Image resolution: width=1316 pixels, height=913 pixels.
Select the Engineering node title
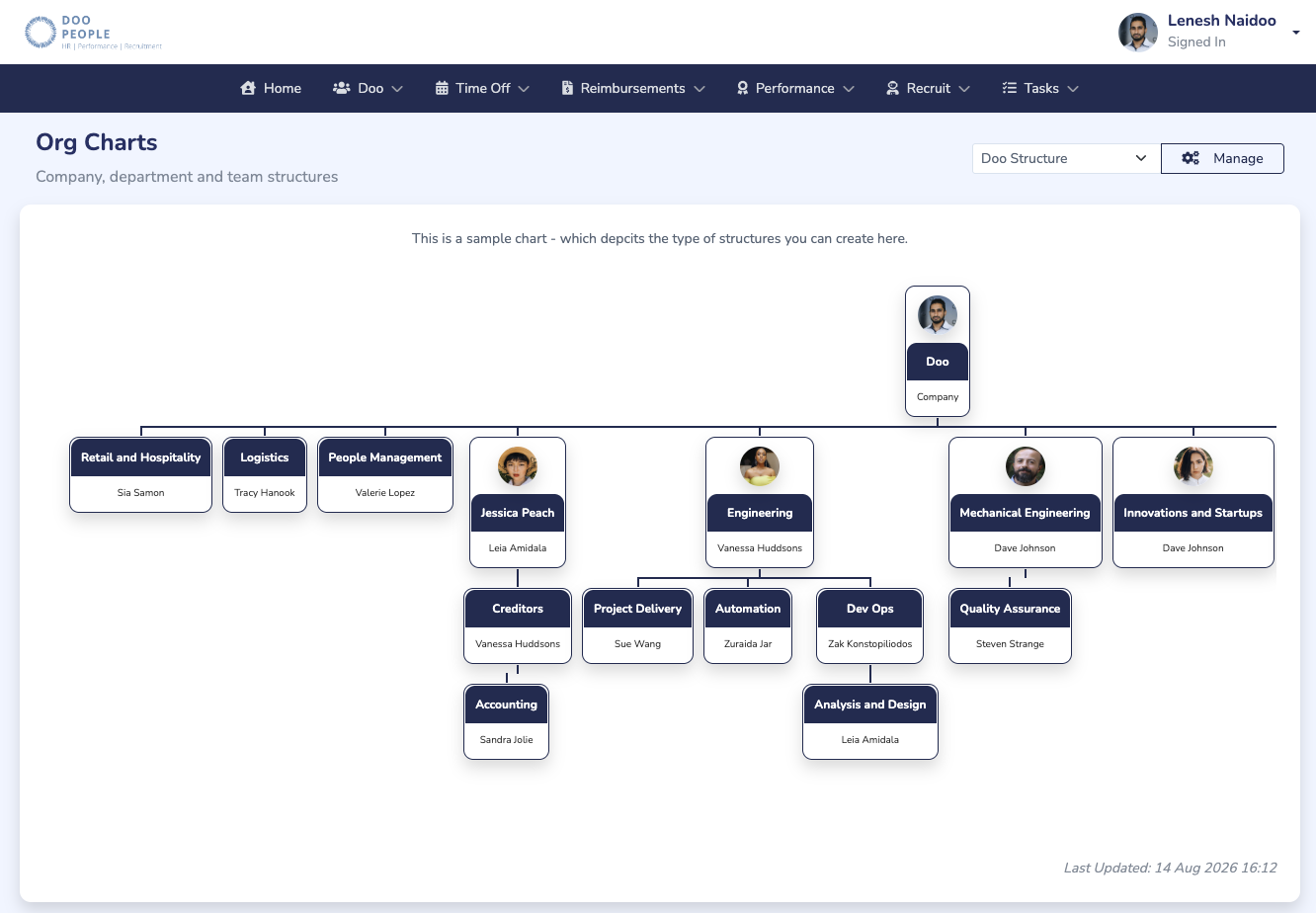tap(760, 513)
